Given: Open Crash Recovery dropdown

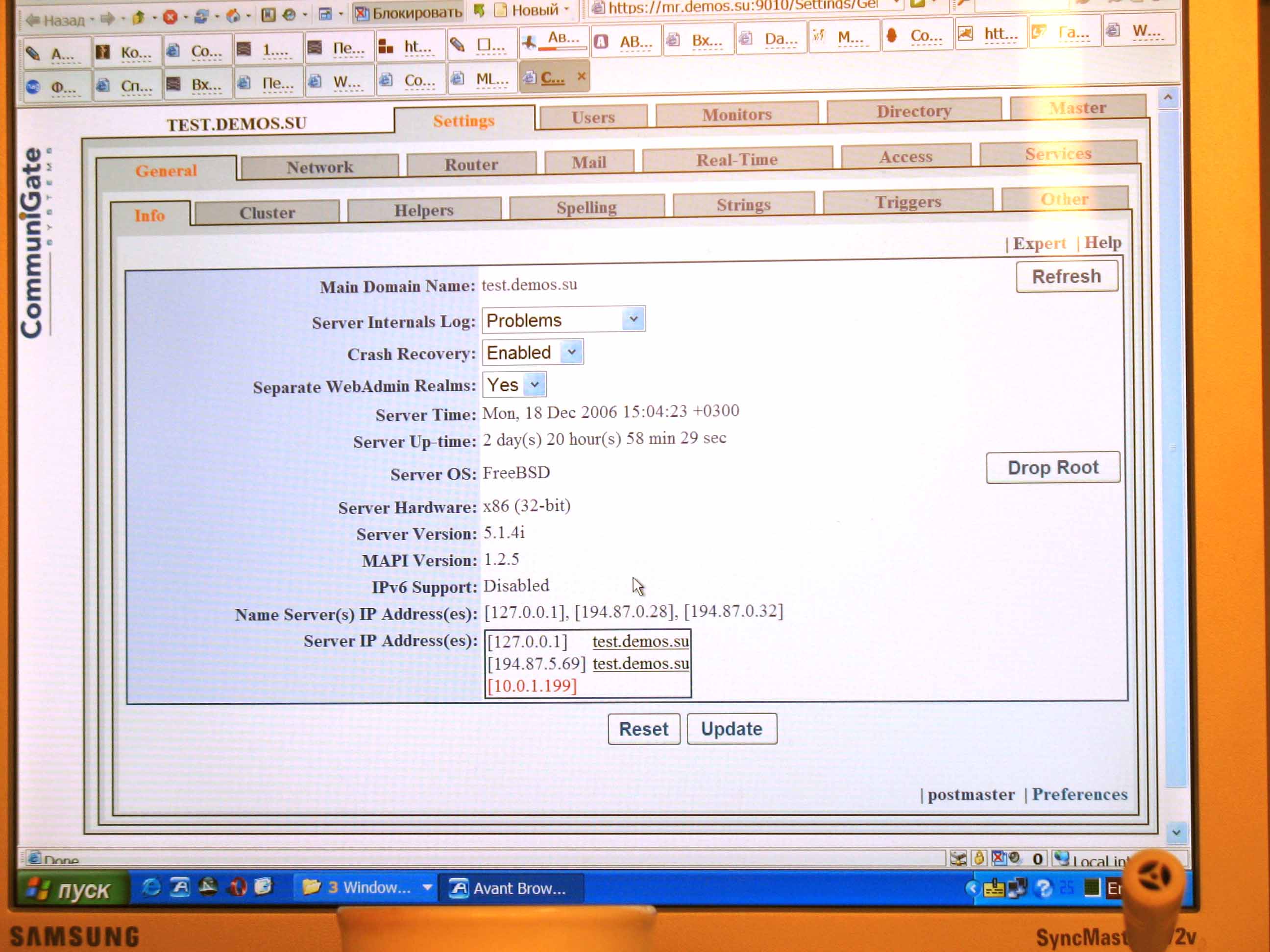Looking at the screenshot, I should 532,352.
